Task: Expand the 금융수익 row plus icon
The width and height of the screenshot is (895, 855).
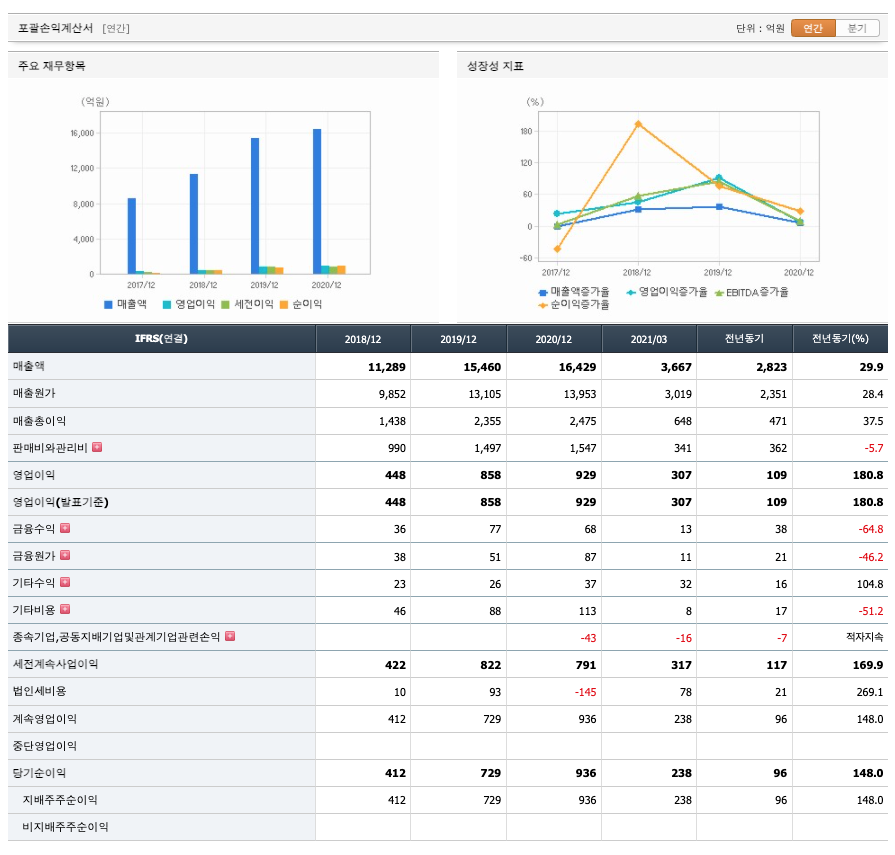Action: click(65, 528)
